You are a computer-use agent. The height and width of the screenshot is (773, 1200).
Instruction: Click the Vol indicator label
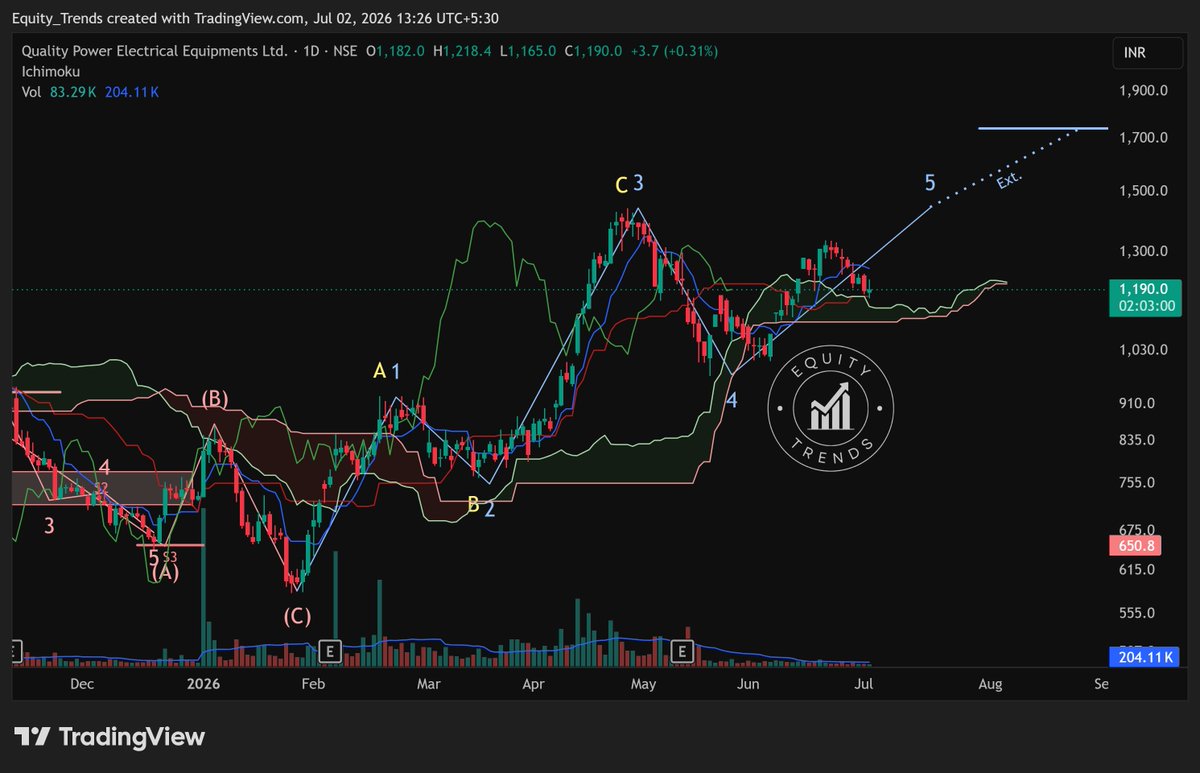click(31, 92)
